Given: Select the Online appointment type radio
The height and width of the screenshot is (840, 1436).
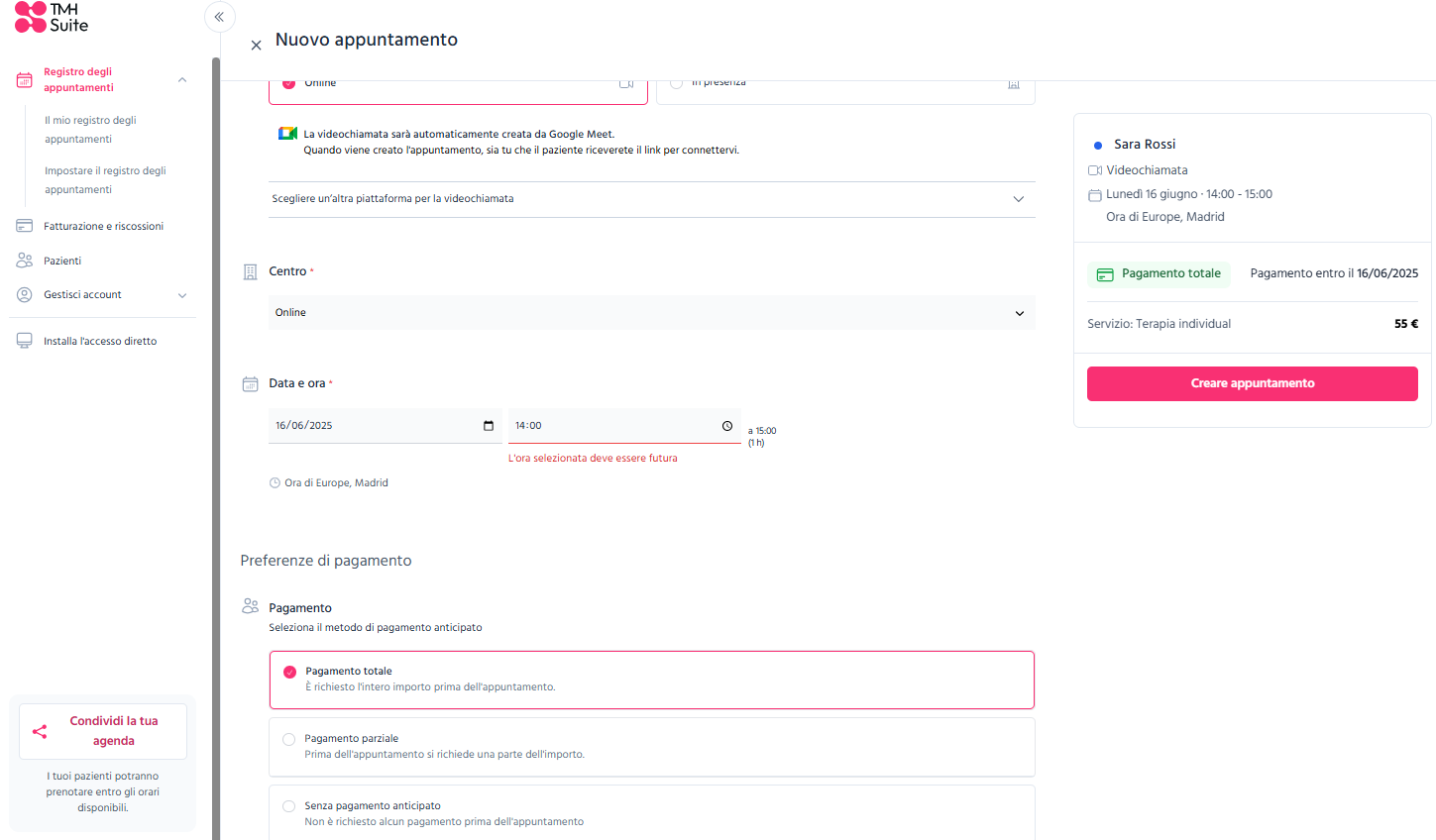Looking at the screenshot, I should click(x=288, y=83).
